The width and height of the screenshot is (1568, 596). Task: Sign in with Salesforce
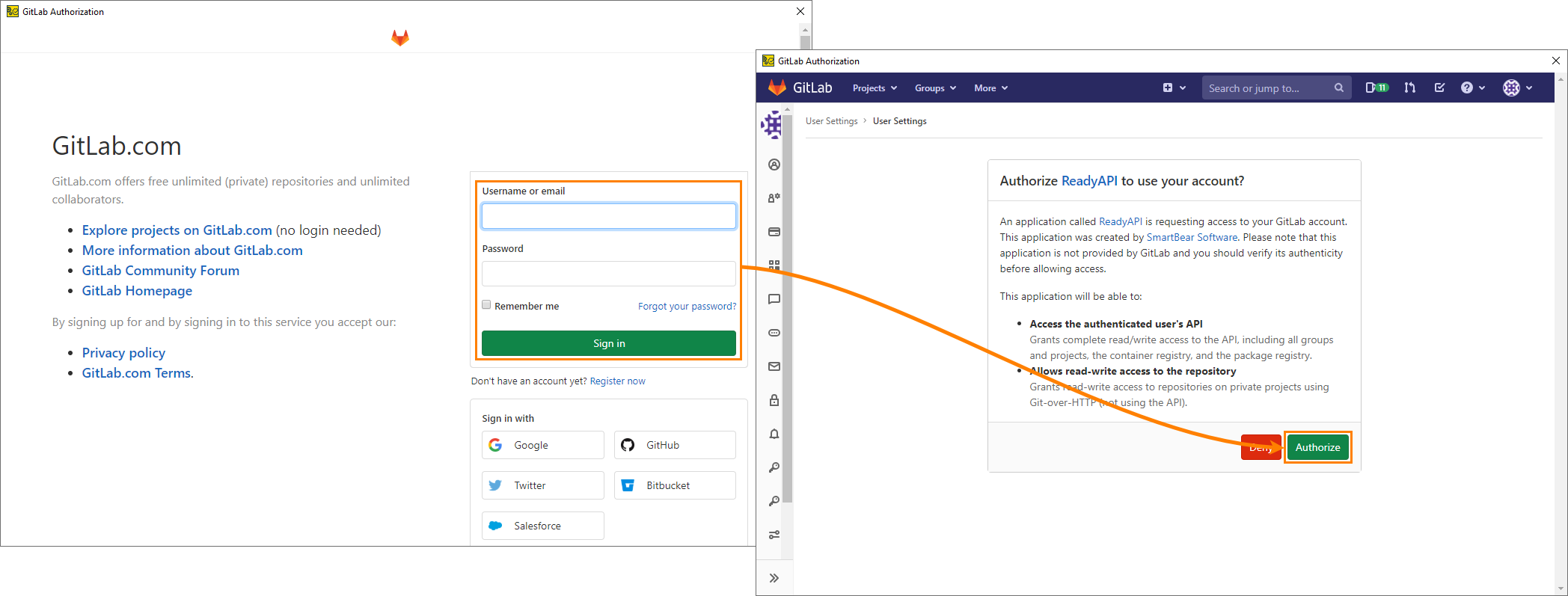click(542, 526)
